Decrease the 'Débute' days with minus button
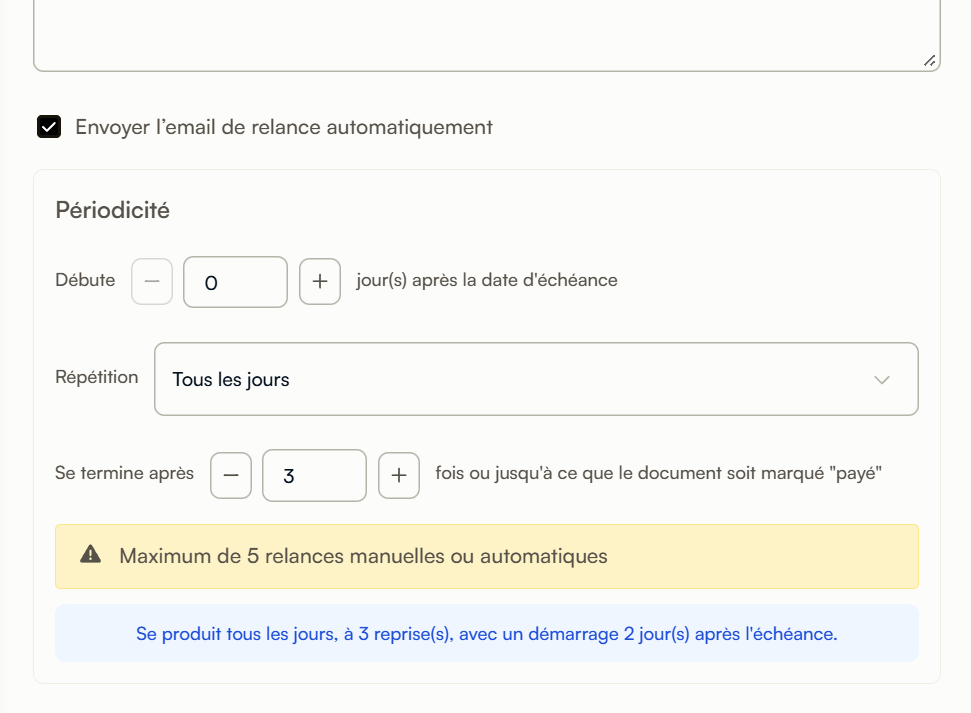 click(152, 281)
